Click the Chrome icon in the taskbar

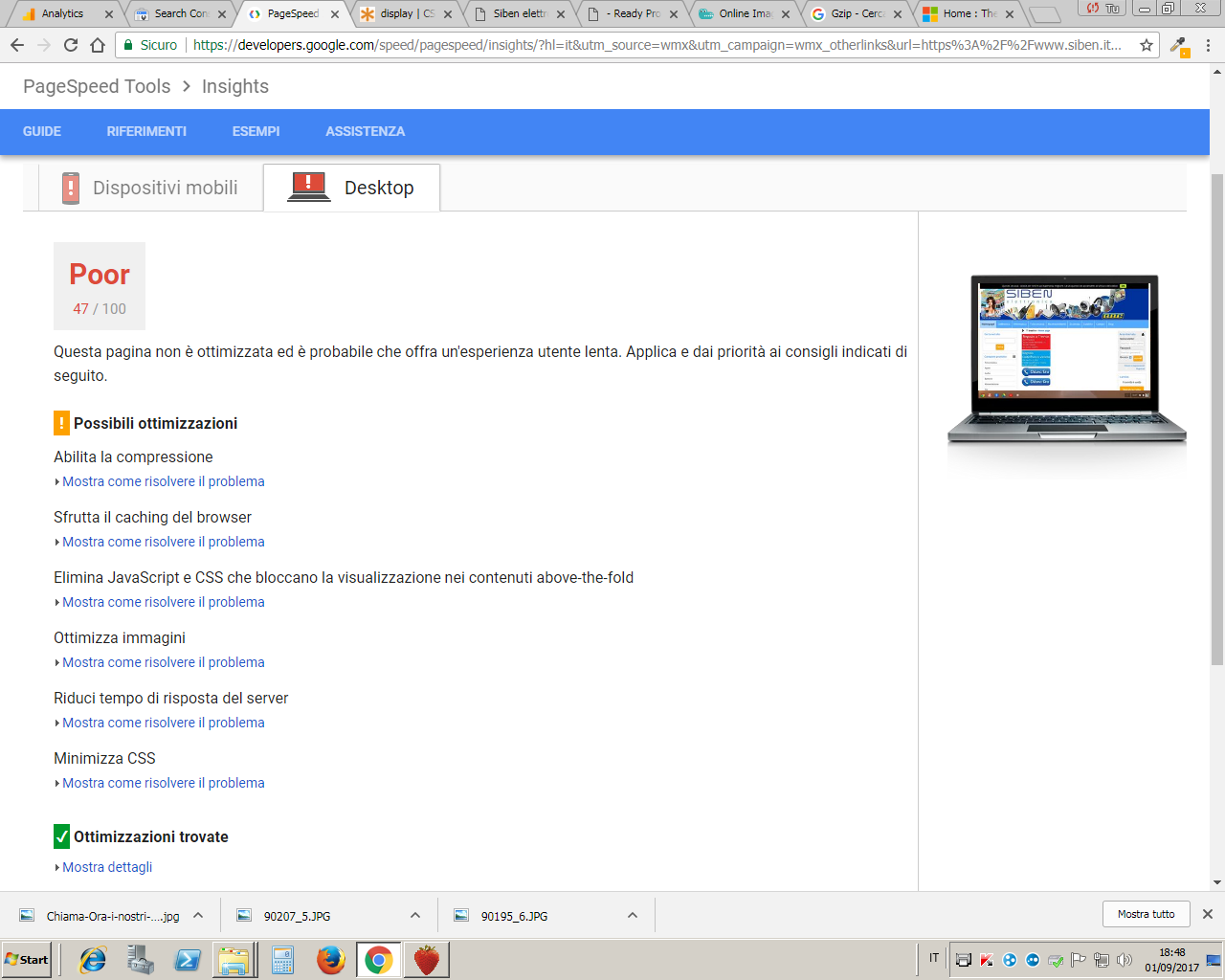click(x=379, y=960)
